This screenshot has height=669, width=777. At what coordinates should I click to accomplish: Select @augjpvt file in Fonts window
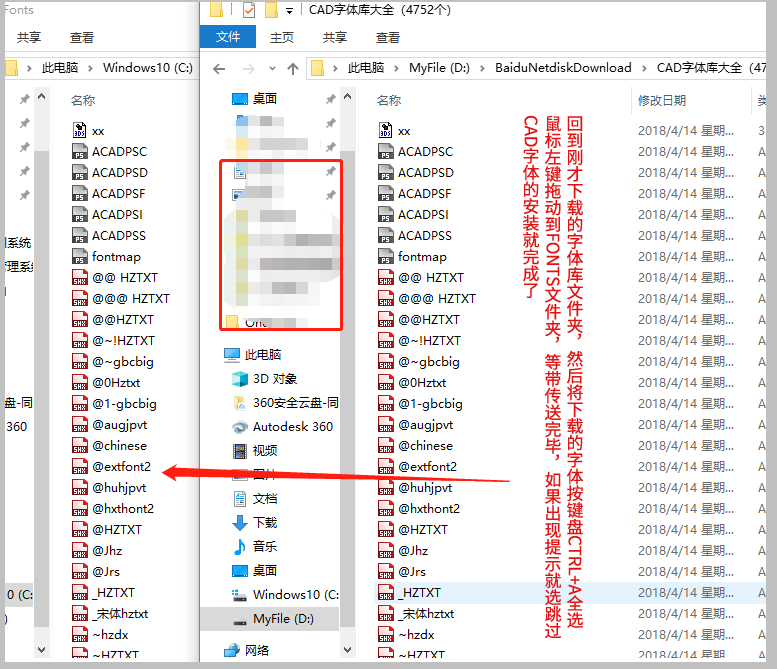pyautogui.click(x=119, y=425)
